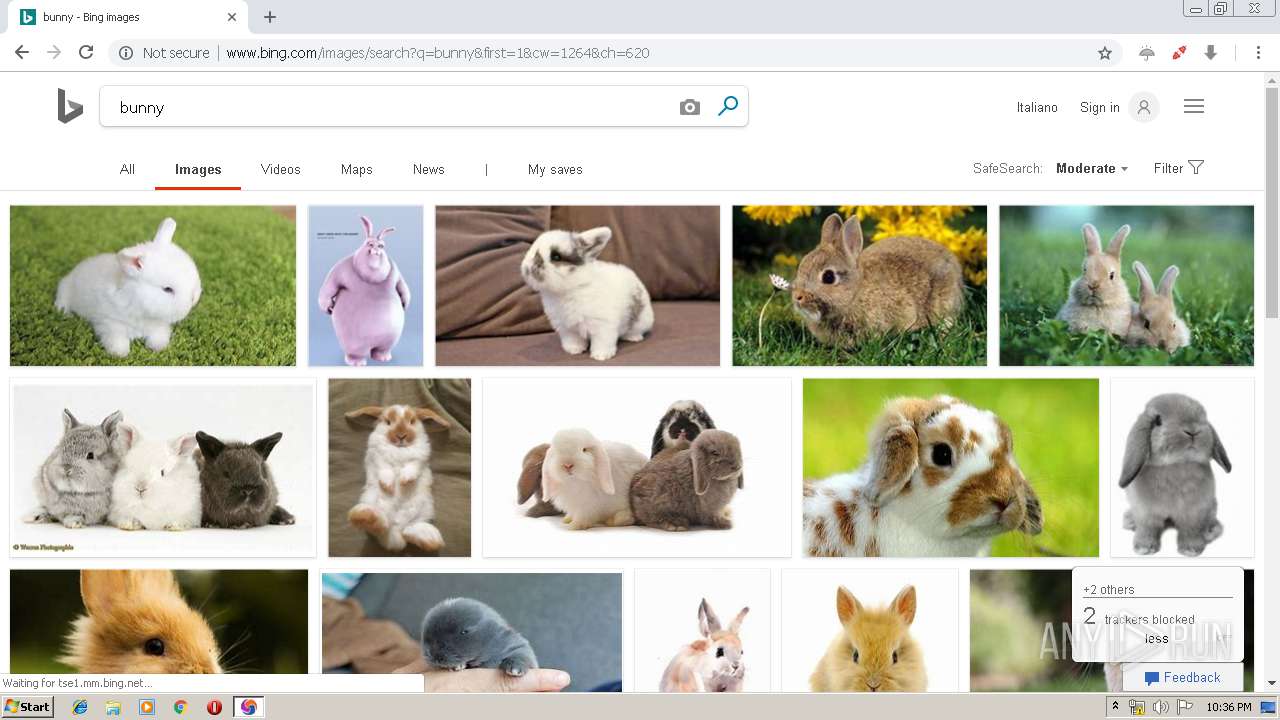Open three lop bunnies group thumbnail
1280x720 pixels.
coord(637,468)
